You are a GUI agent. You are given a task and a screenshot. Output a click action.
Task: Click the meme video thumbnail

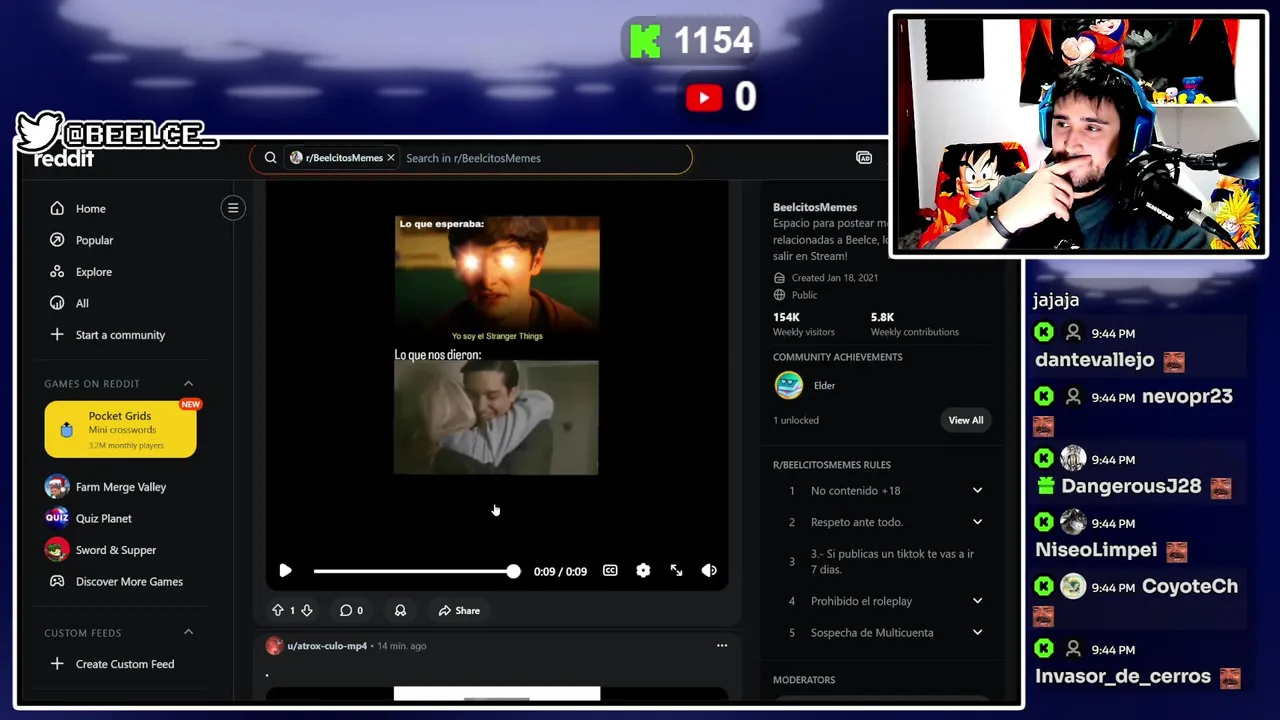[x=497, y=345]
